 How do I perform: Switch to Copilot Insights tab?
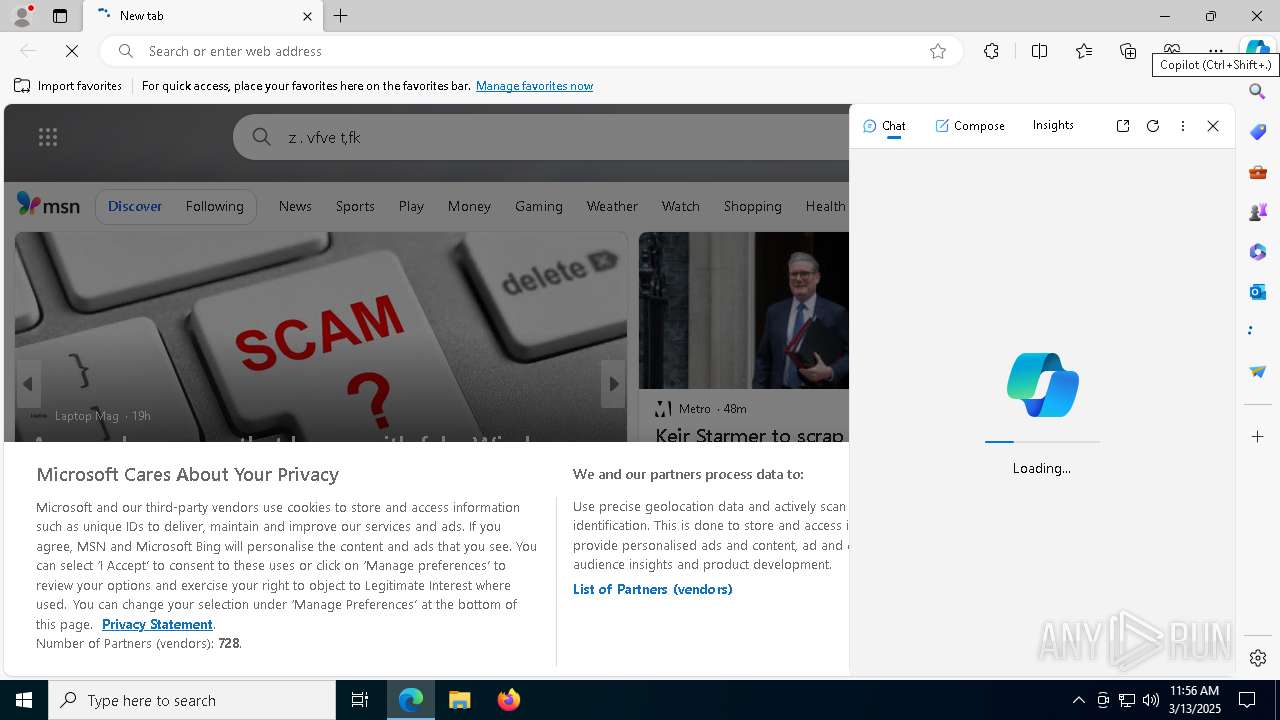1053,125
